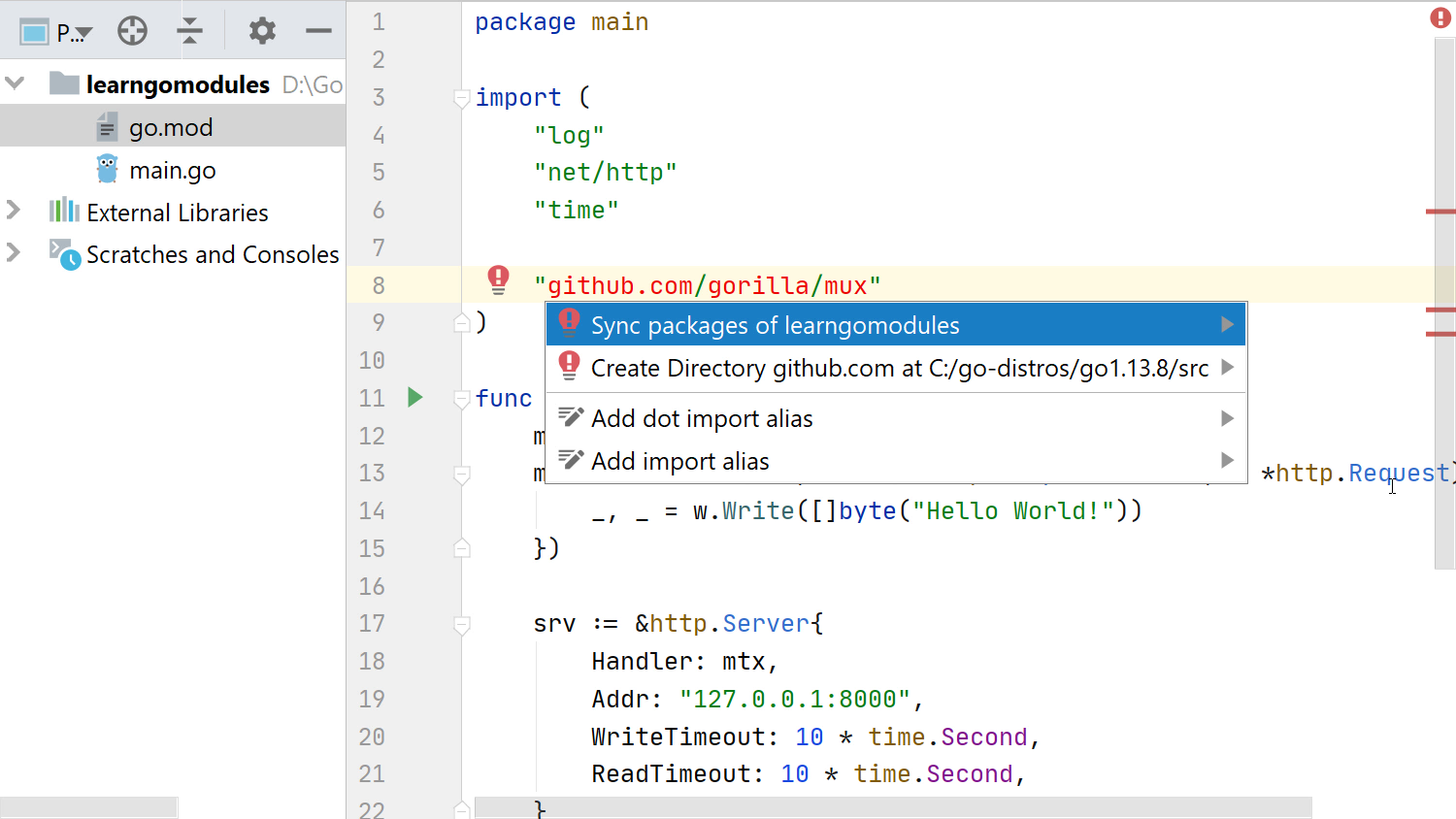1456x819 pixels.
Task: Click the learngomodules folder icon
Action: coord(64,83)
